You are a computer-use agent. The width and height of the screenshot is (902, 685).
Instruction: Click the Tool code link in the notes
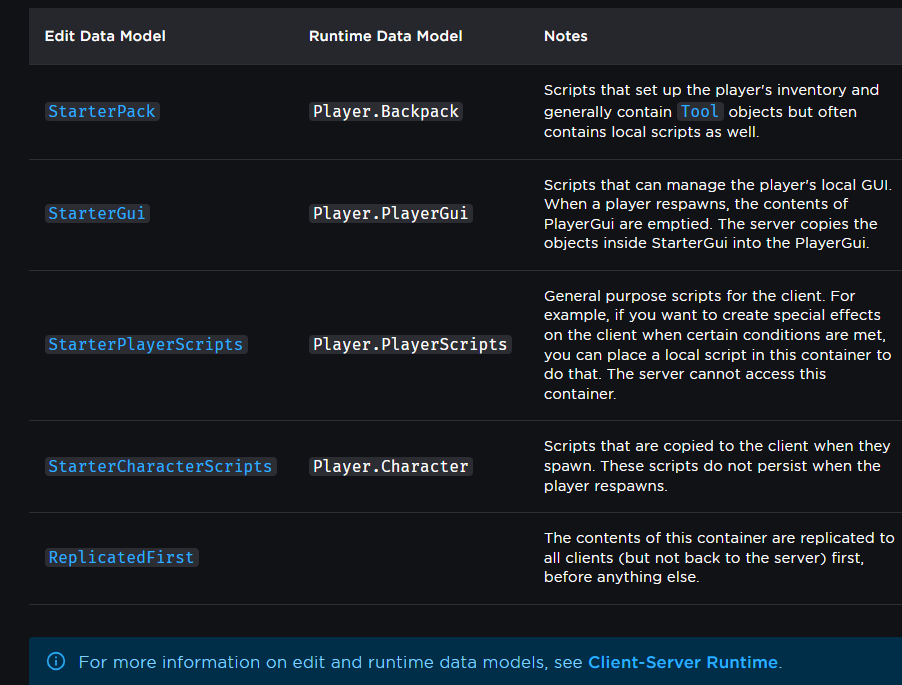[699, 111]
